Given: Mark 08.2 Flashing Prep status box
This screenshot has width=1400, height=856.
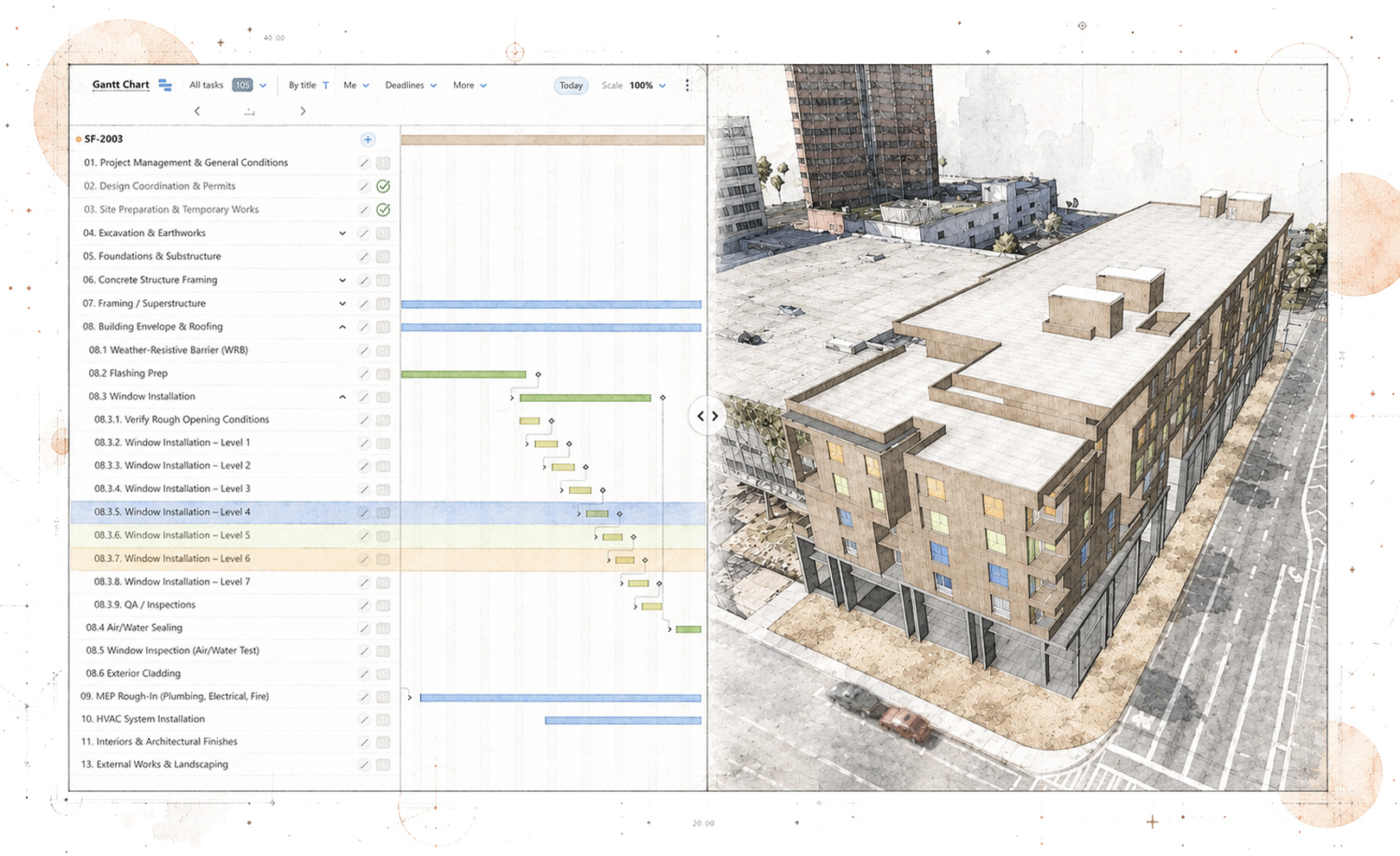Looking at the screenshot, I should 383,374.
